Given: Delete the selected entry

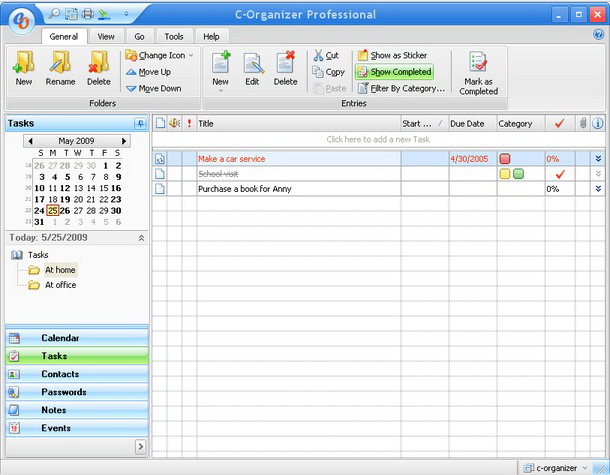Looking at the screenshot, I should click(285, 68).
